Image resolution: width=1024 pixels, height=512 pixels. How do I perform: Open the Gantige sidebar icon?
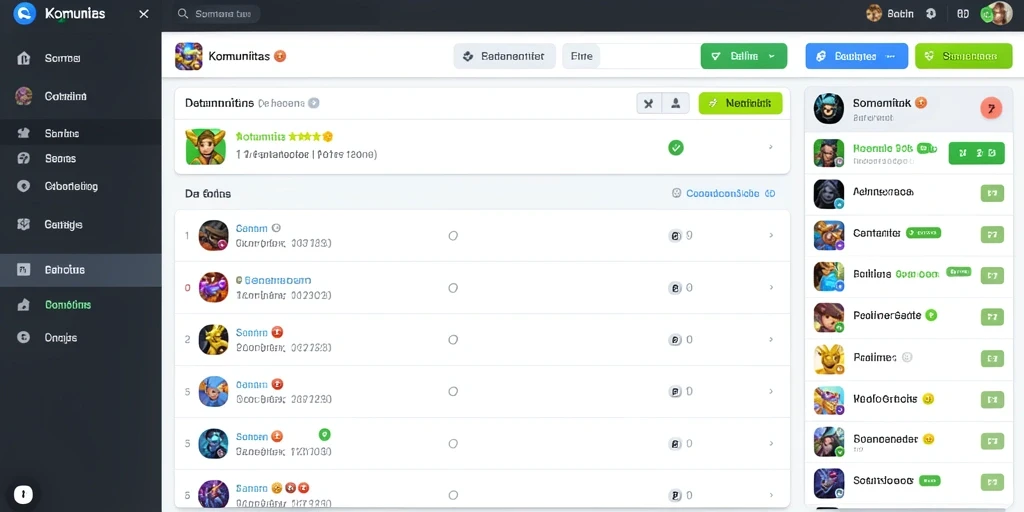click(24, 224)
